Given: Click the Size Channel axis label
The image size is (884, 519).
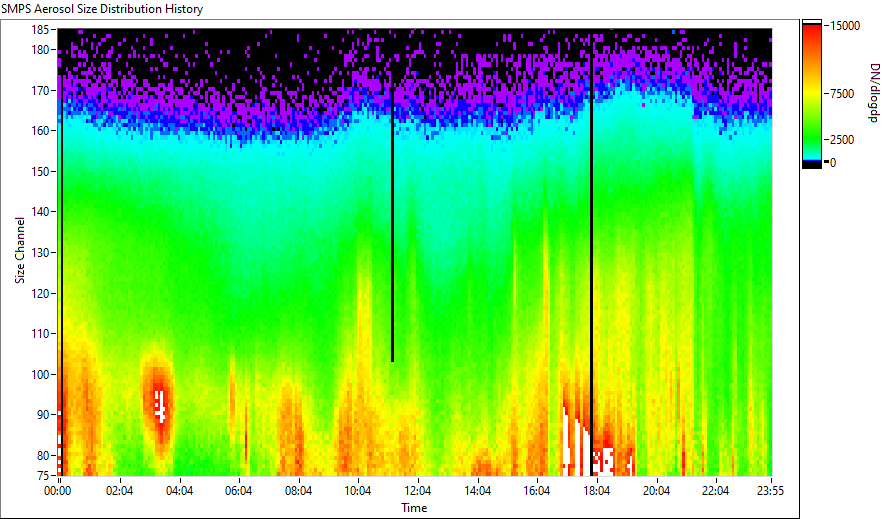Looking at the screenshot, I should [20, 250].
